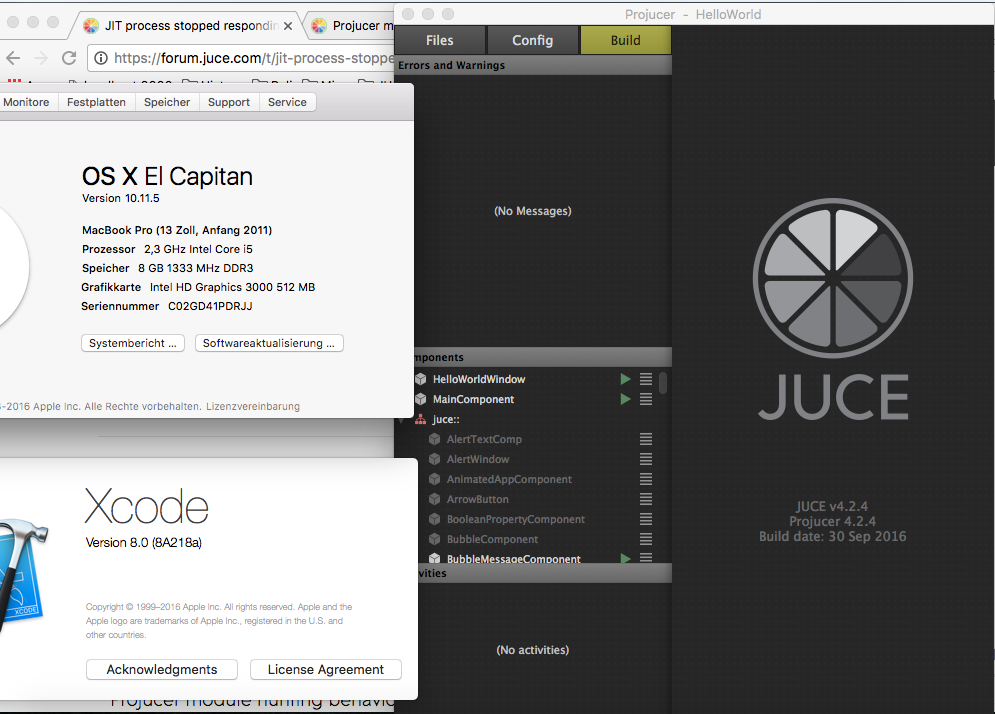The image size is (995, 714).
Task: Click the cube icon next to BubbleMessageComponent
Action: (x=435, y=559)
